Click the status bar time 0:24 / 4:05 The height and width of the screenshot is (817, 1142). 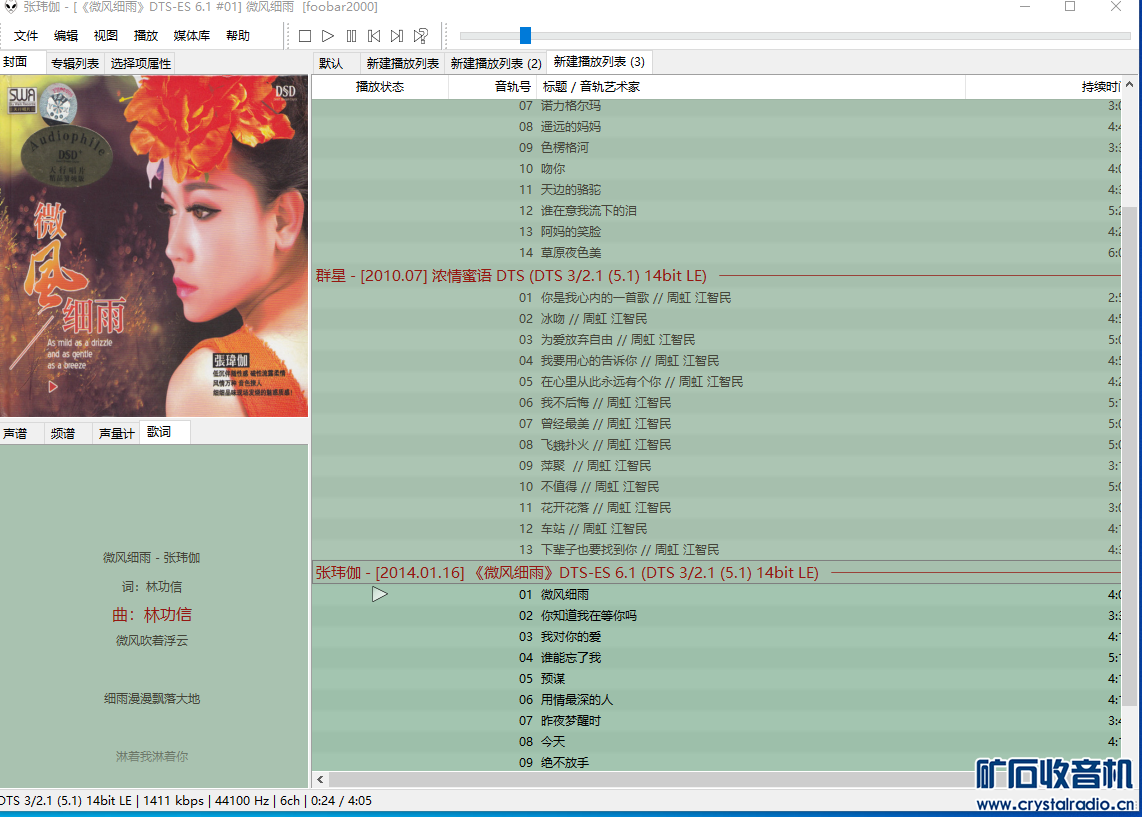(x=341, y=800)
